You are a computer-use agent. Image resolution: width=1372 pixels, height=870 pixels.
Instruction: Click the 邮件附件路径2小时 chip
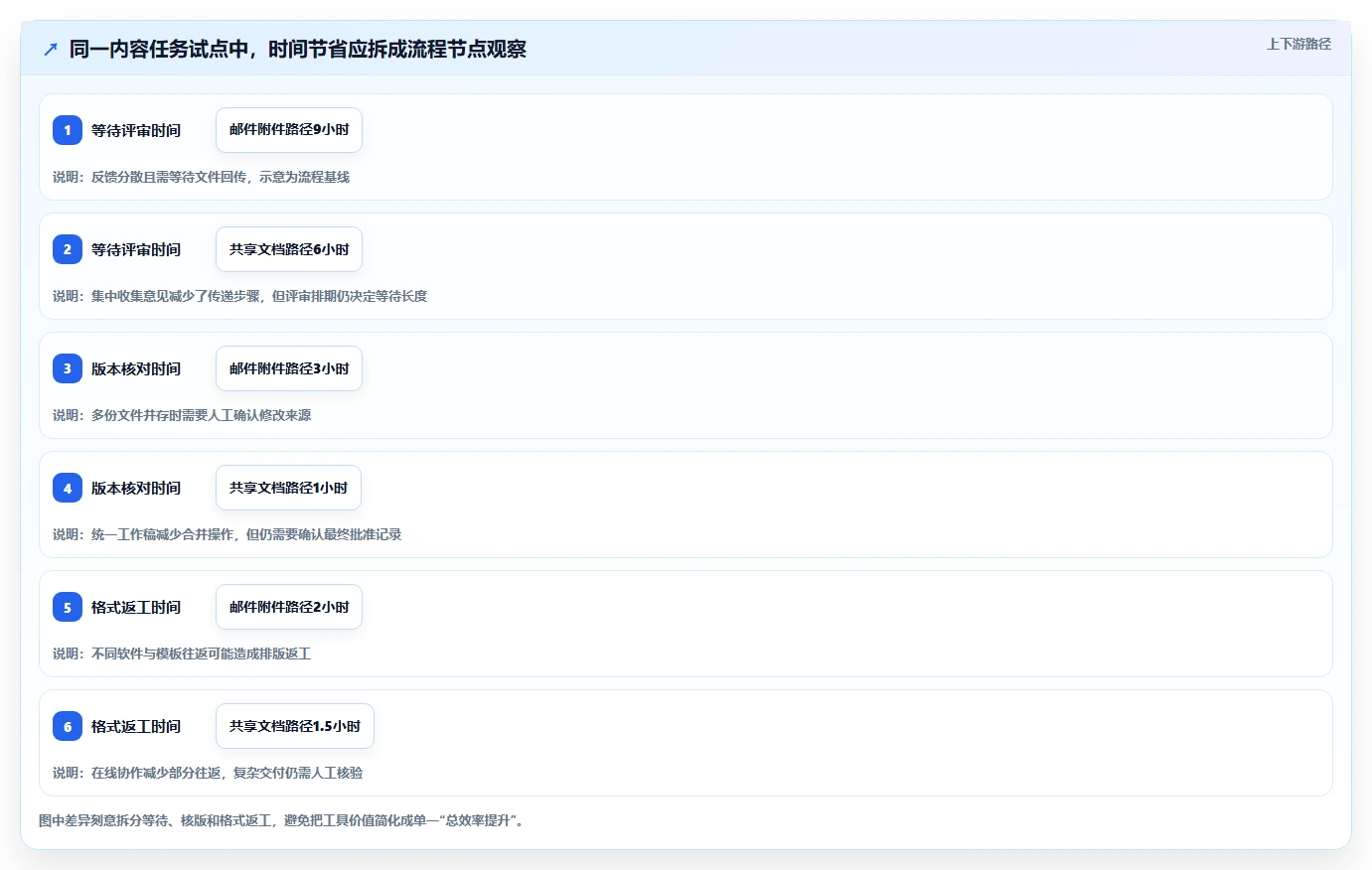click(289, 607)
